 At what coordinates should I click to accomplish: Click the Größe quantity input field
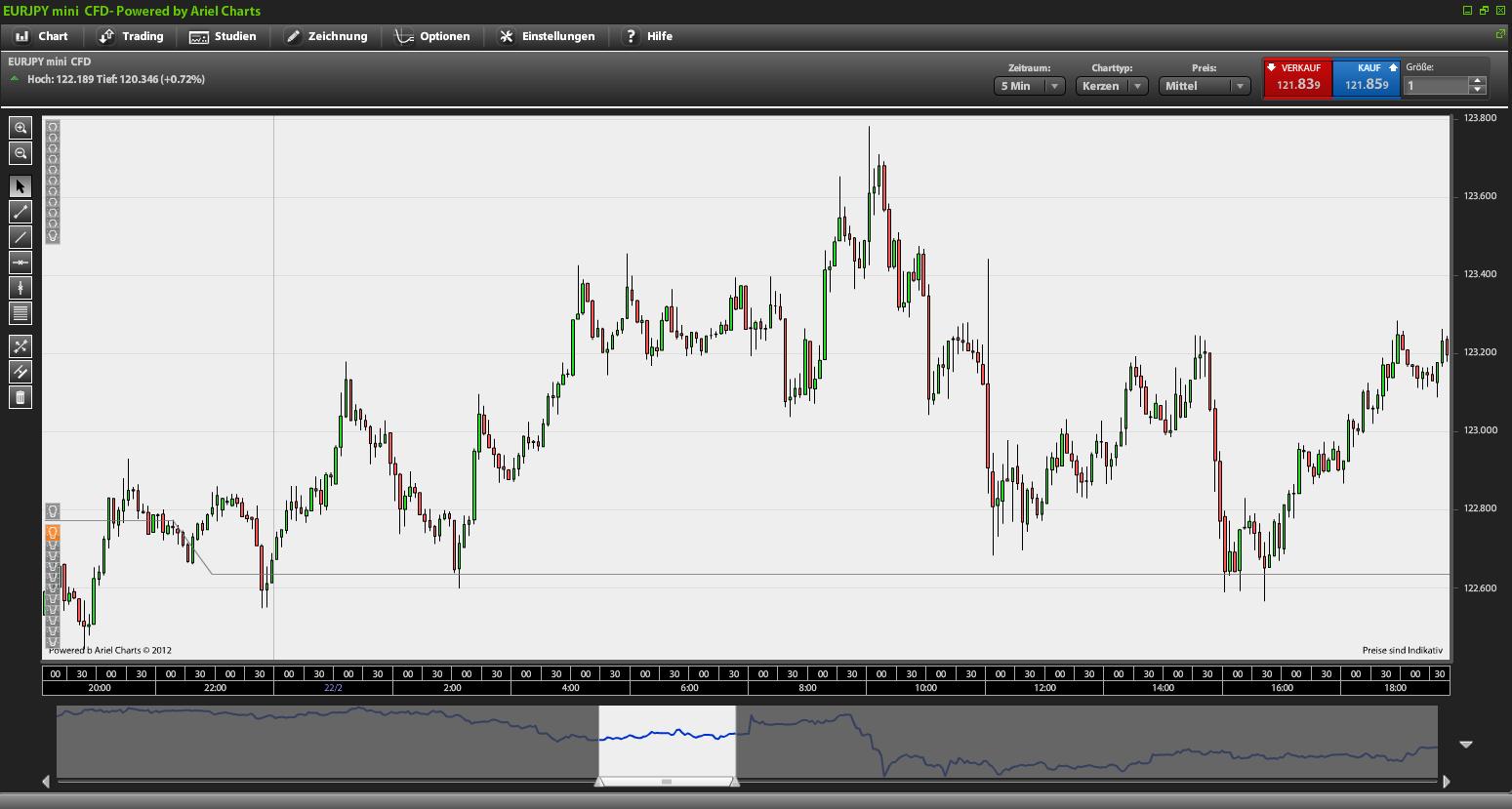pos(1436,86)
